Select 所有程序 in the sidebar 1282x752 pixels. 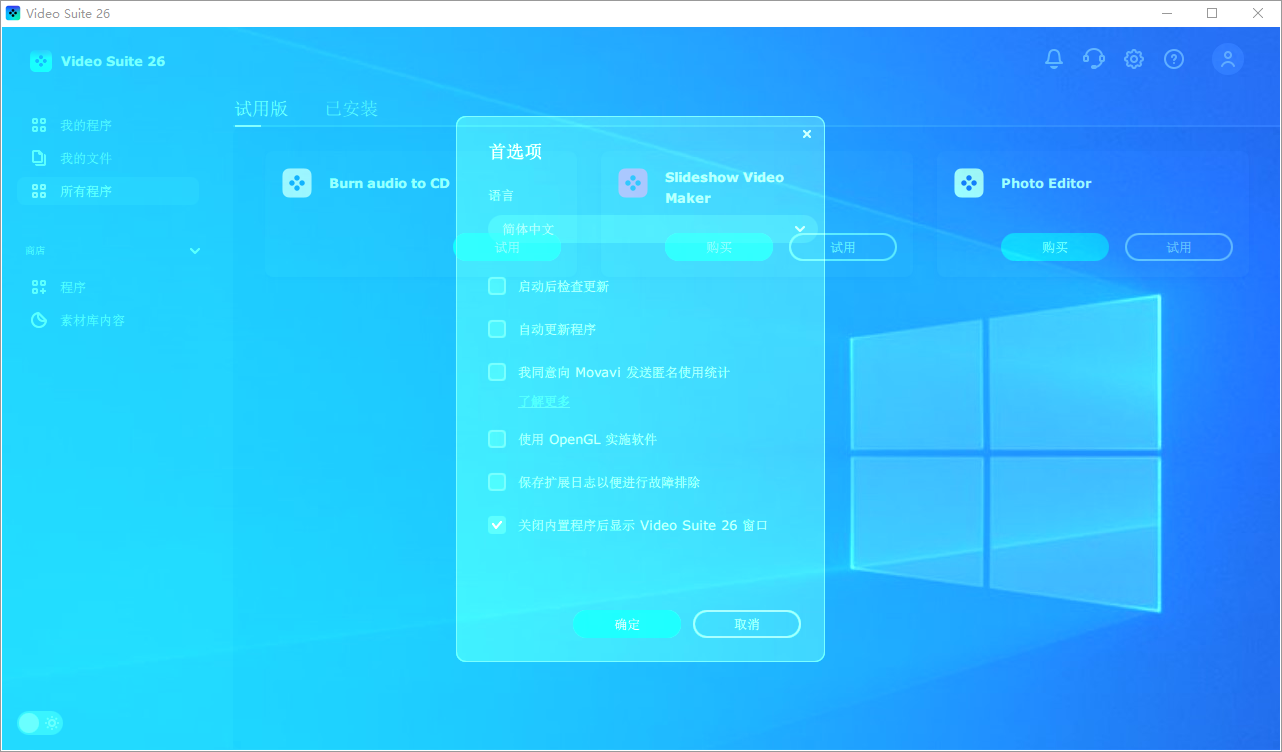click(x=108, y=191)
